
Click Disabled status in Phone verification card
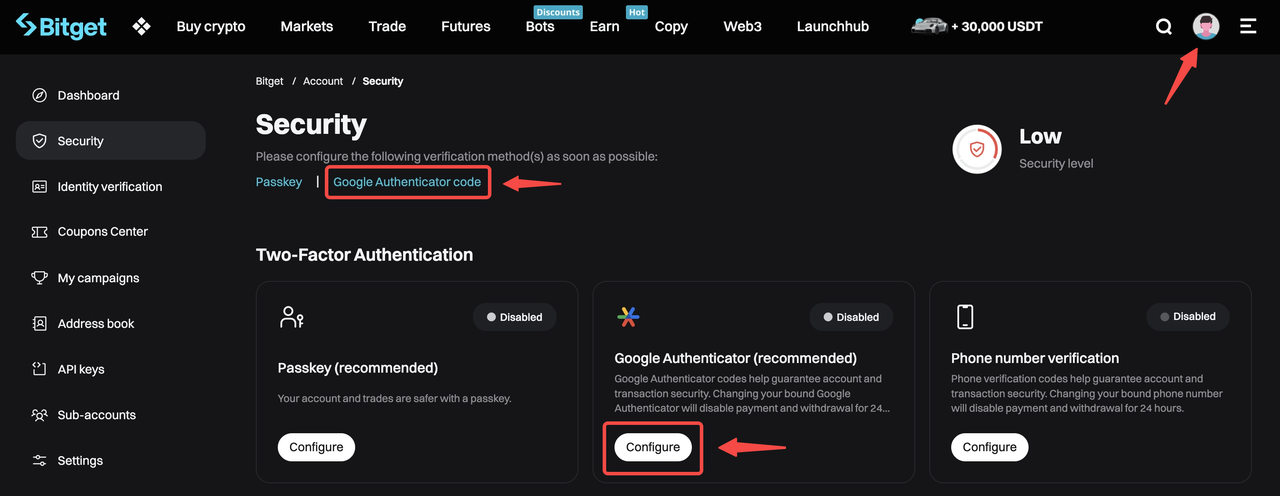1188,317
